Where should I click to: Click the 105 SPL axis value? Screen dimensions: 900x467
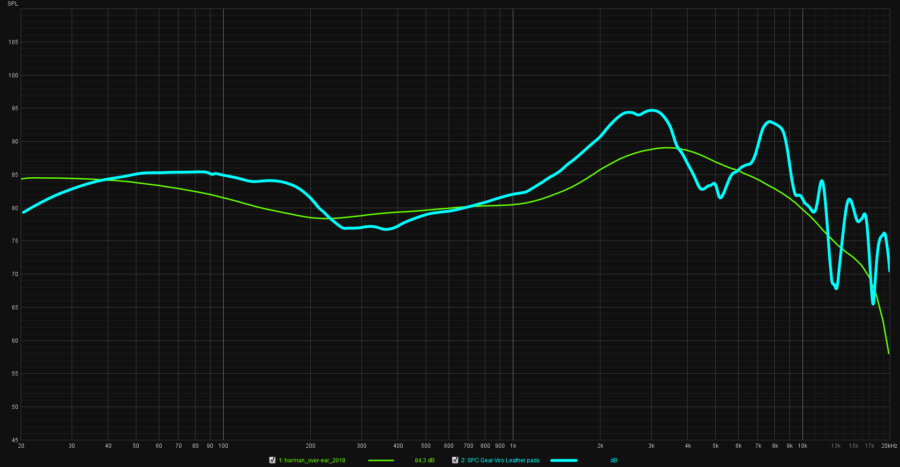pos(13,42)
